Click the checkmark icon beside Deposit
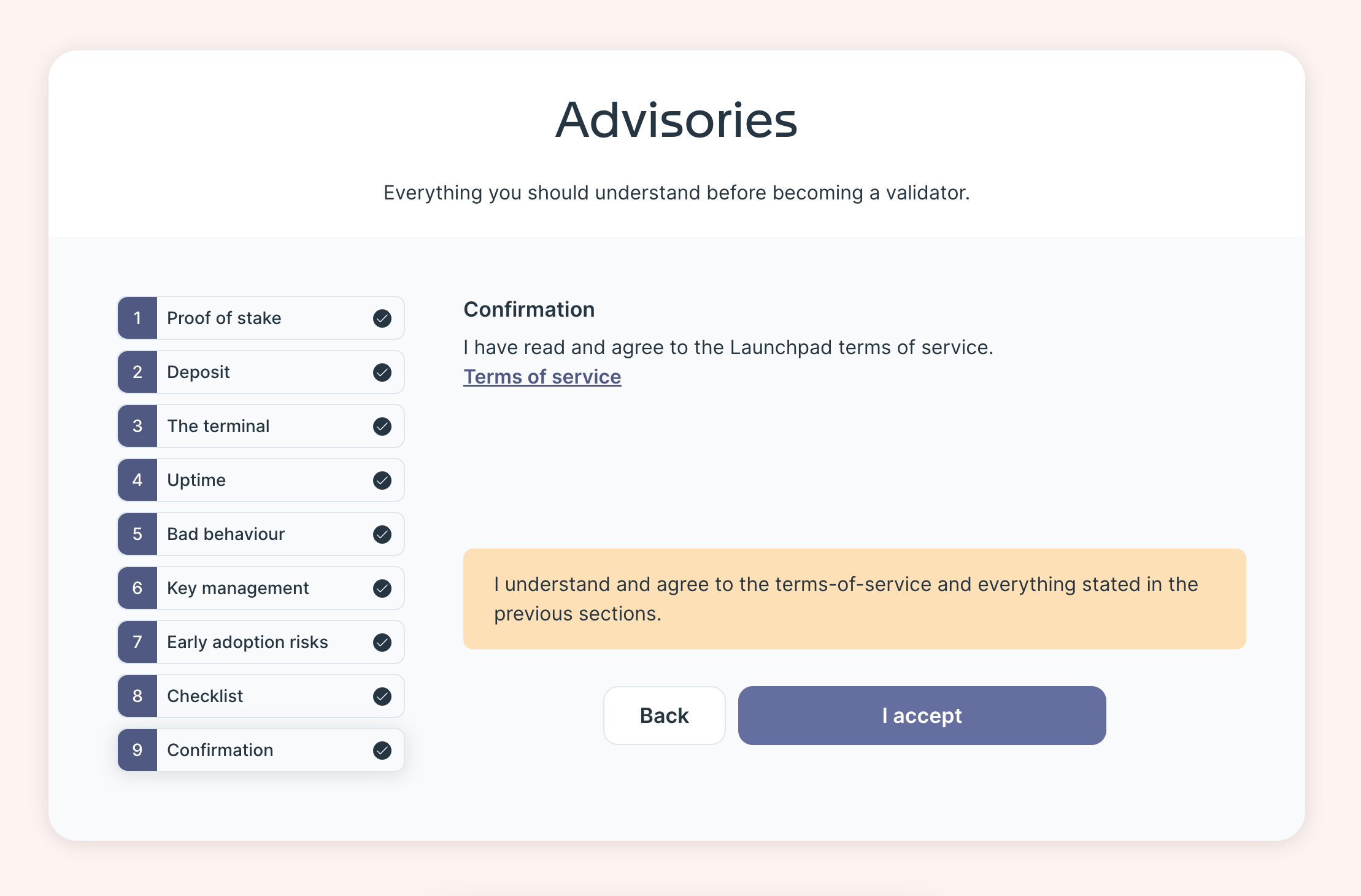The image size is (1361, 896). (x=382, y=373)
